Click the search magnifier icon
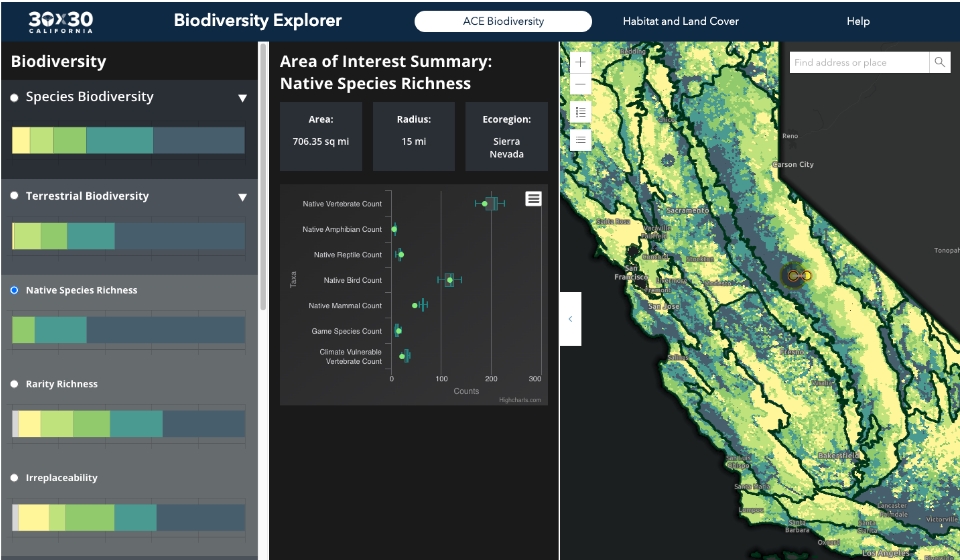This screenshot has height=560, width=960. point(940,63)
